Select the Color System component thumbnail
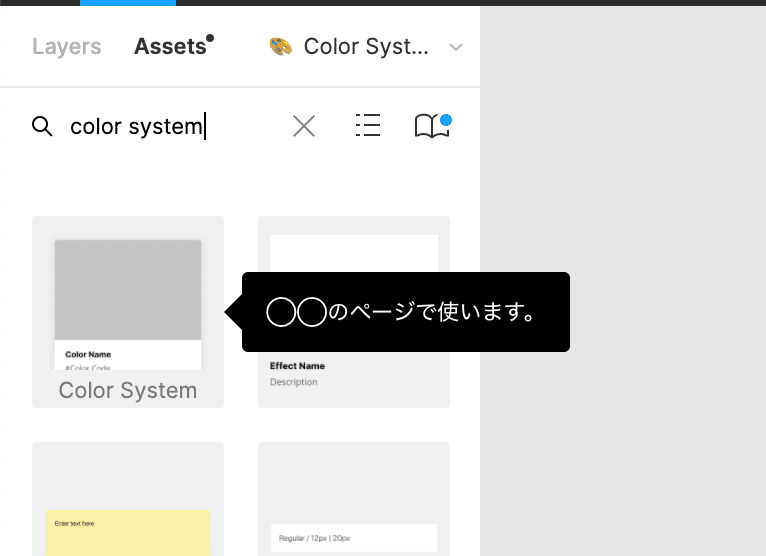The image size is (766, 556). [x=128, y=312]
